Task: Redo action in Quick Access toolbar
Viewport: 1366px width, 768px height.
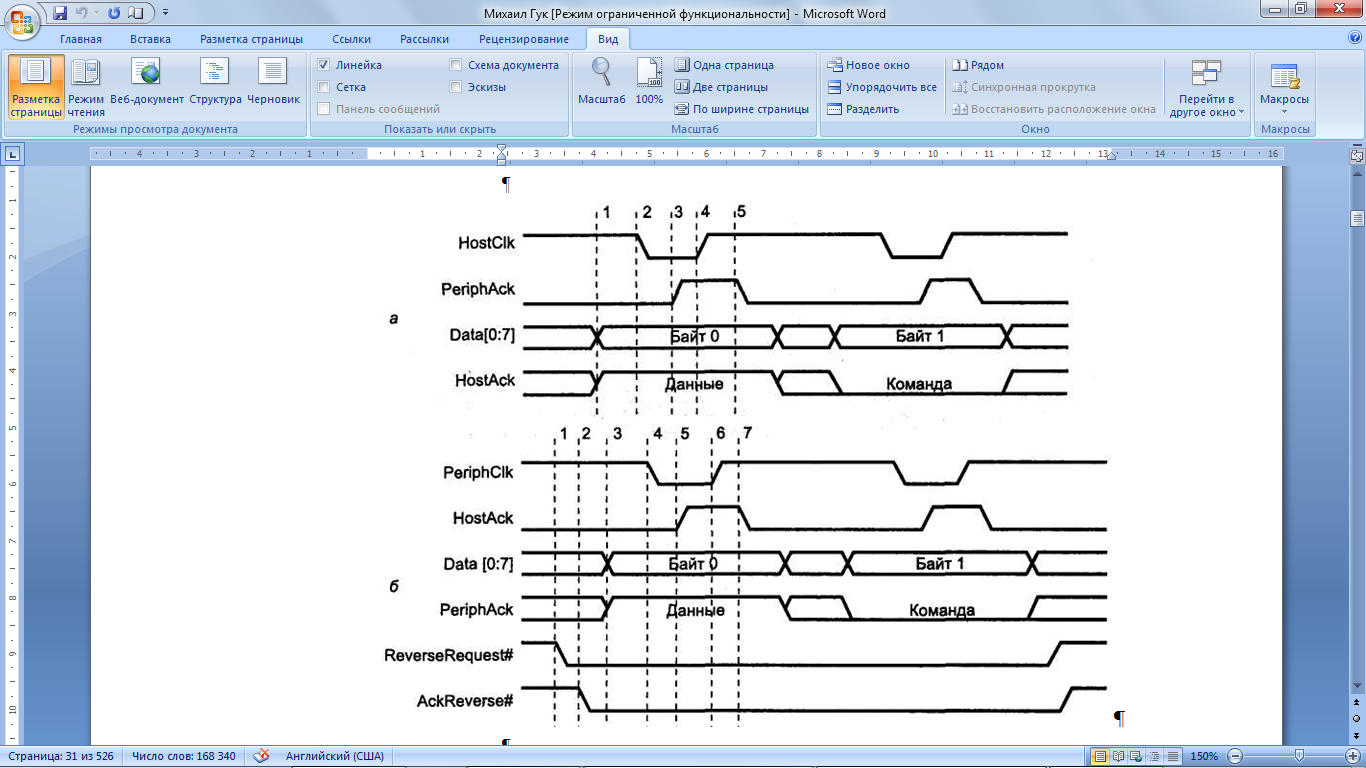Action: (x=113, y=13)
